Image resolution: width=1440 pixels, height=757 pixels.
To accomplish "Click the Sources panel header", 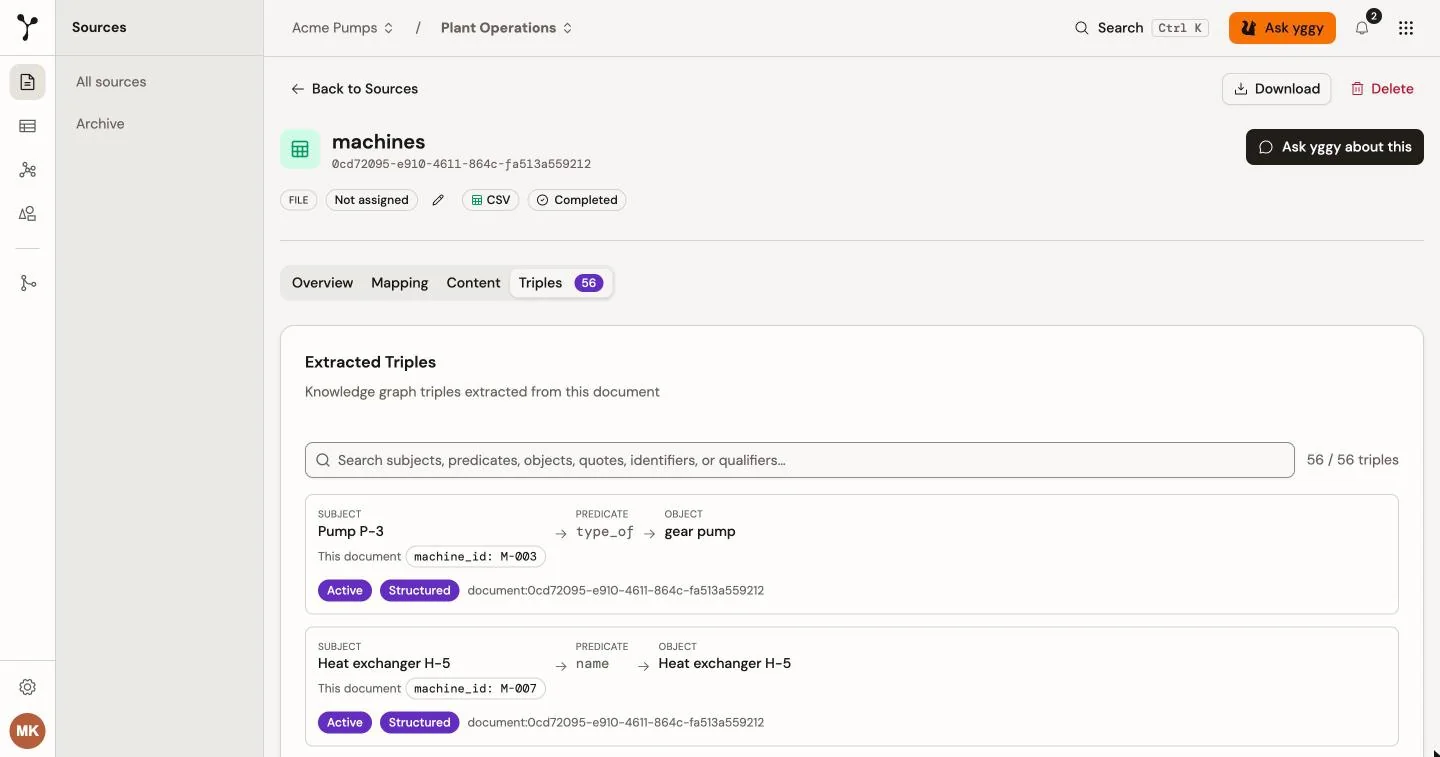I will coord(99,28).
